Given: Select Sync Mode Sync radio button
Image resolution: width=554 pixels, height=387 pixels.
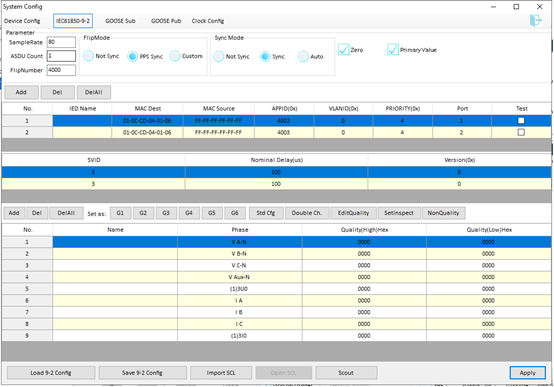Looking at the screenshot, I should pyautogui.click(x=265, y=56).
